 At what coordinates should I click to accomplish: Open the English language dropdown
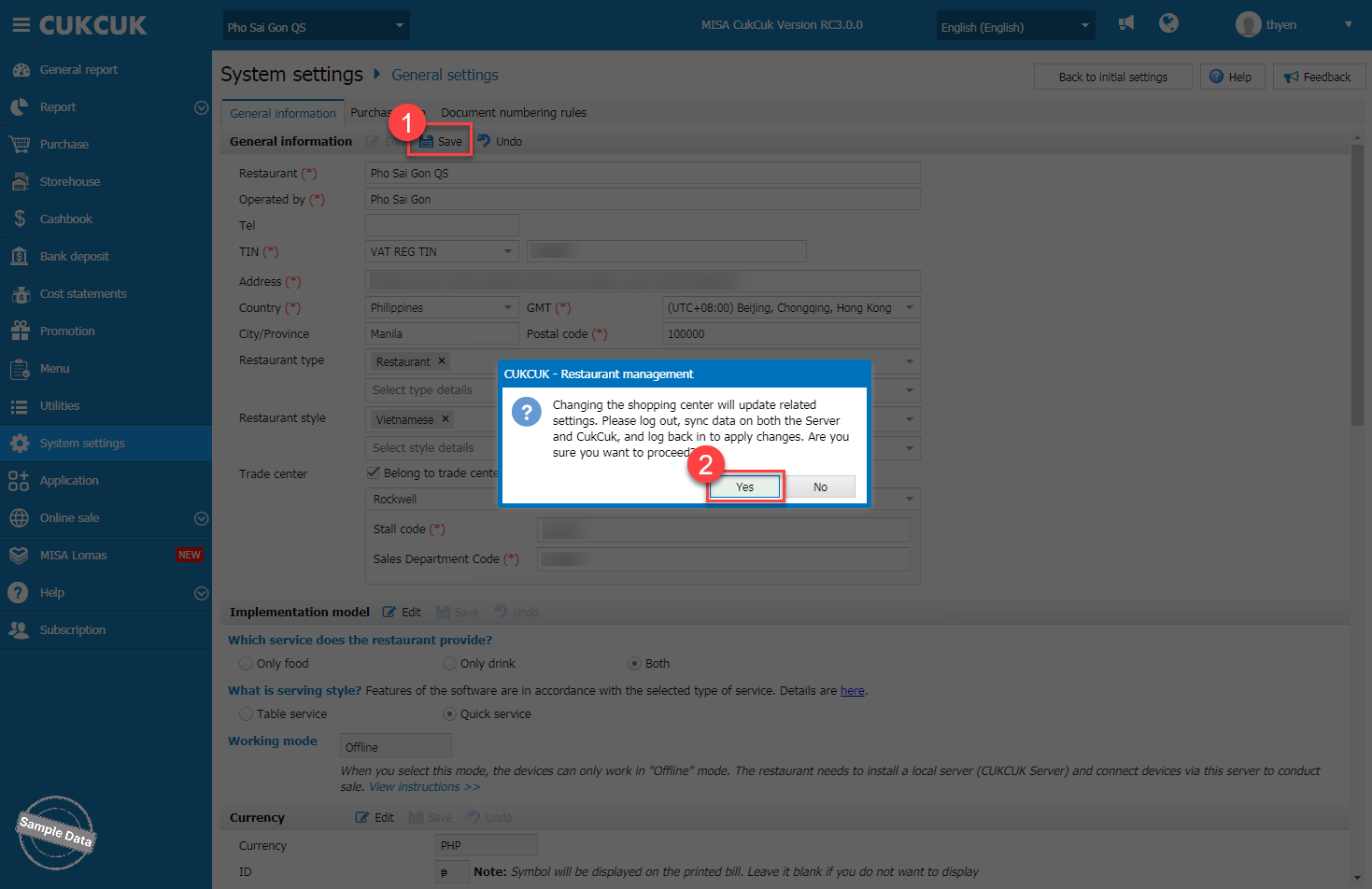tap(1015, 26)
